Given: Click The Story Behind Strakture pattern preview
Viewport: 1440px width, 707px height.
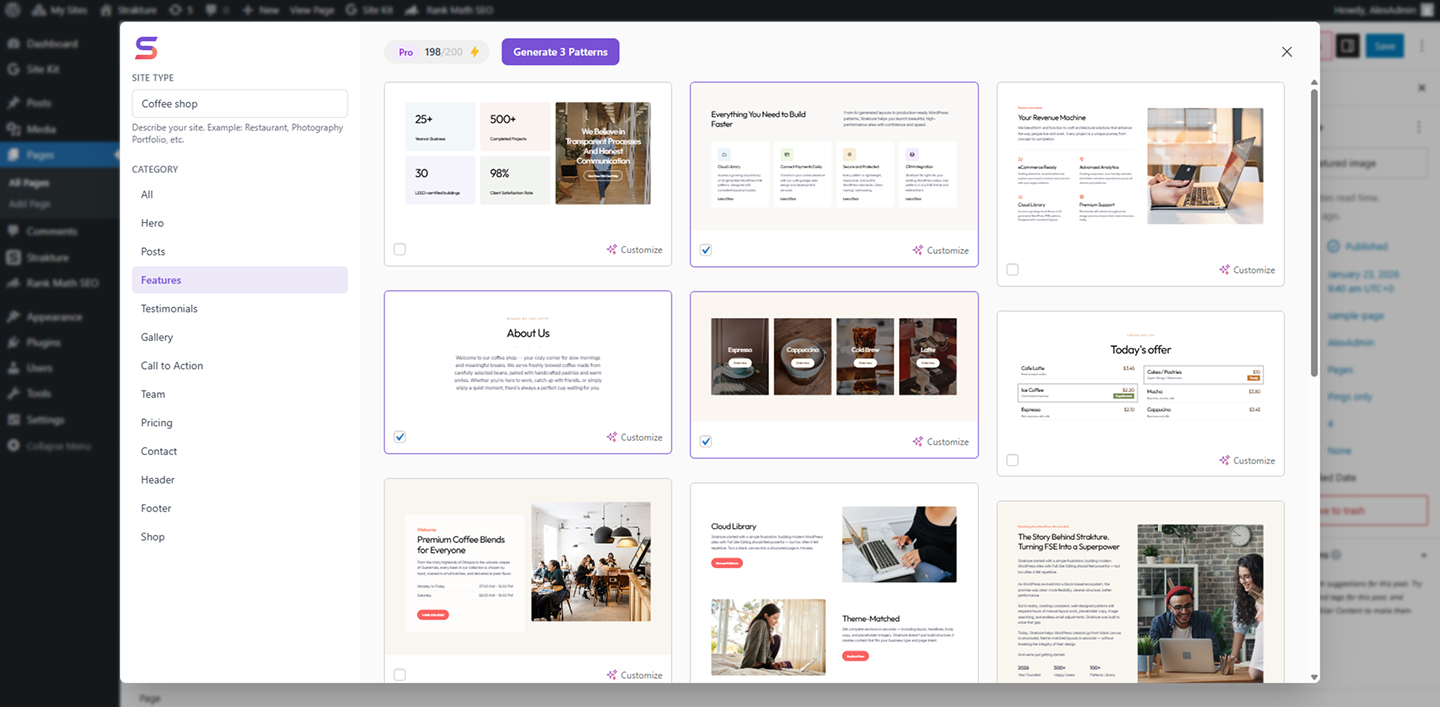Looking at the screenshot, I should (x=1140, y=592).
